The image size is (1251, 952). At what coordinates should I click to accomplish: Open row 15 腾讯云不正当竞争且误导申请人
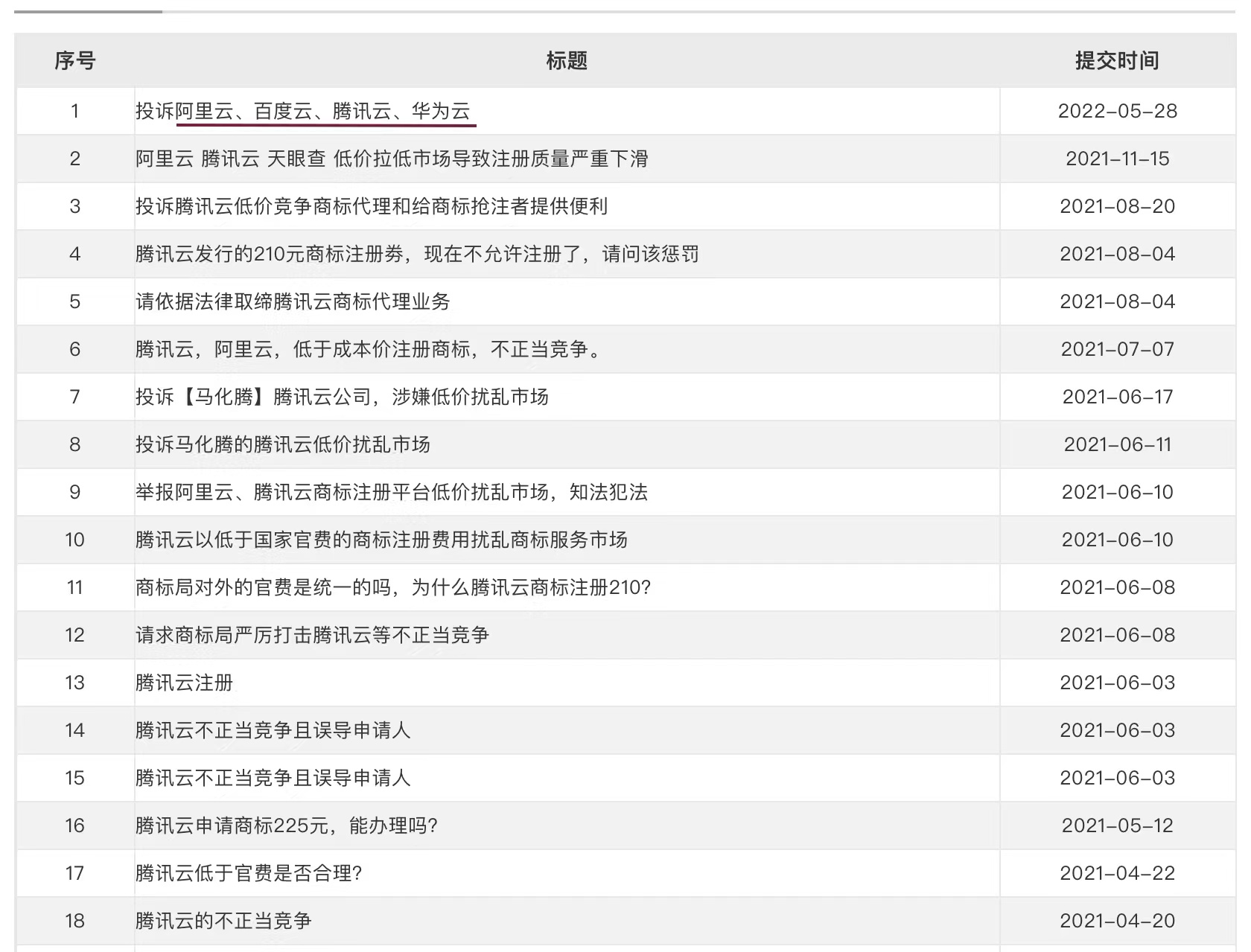pos(273,778)
